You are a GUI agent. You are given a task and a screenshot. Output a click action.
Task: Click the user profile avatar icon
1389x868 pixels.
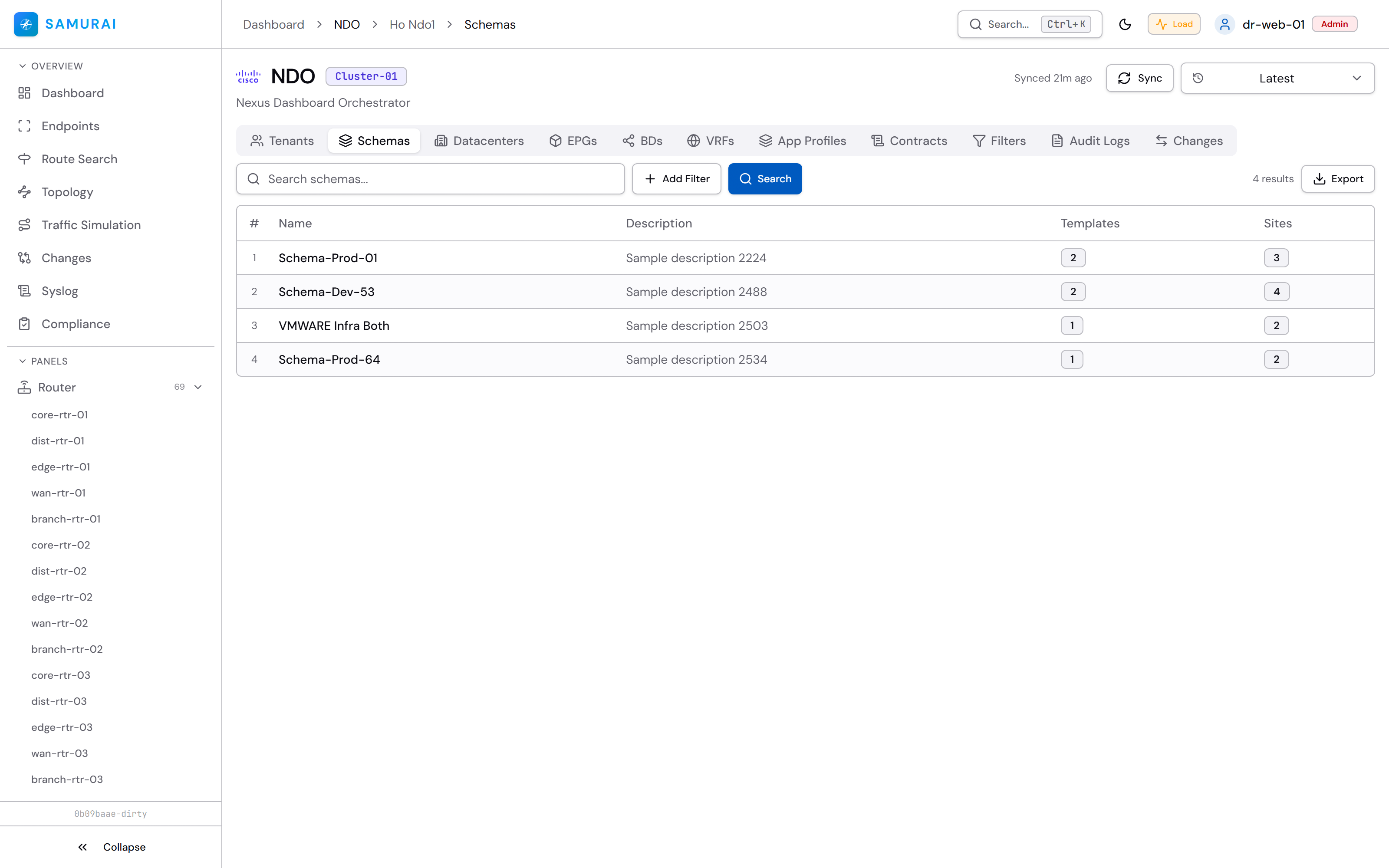1224,24
